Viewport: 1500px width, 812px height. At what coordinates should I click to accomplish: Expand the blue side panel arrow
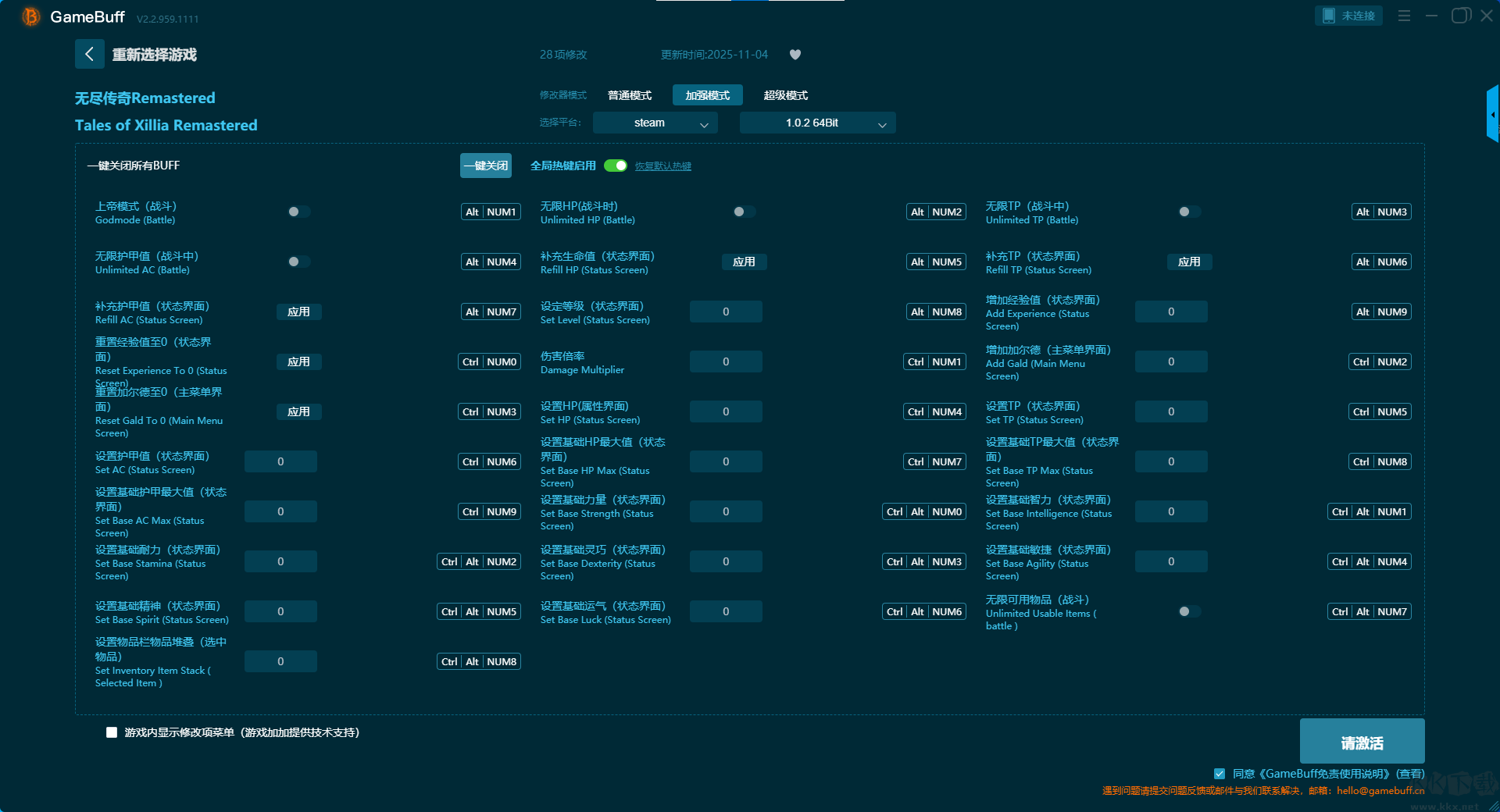point(1493,114)
